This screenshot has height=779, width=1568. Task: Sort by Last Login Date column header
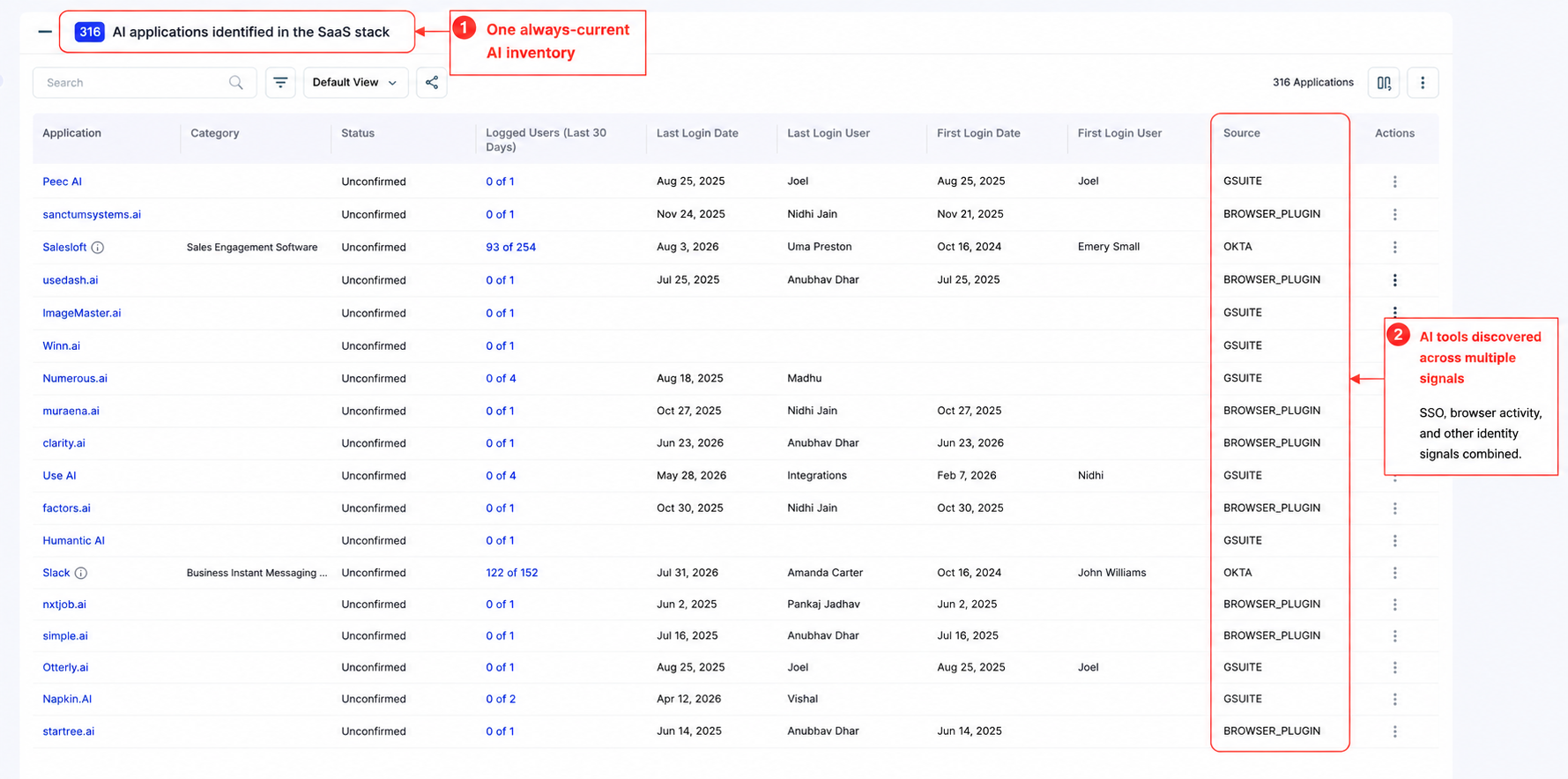point(697,133)
